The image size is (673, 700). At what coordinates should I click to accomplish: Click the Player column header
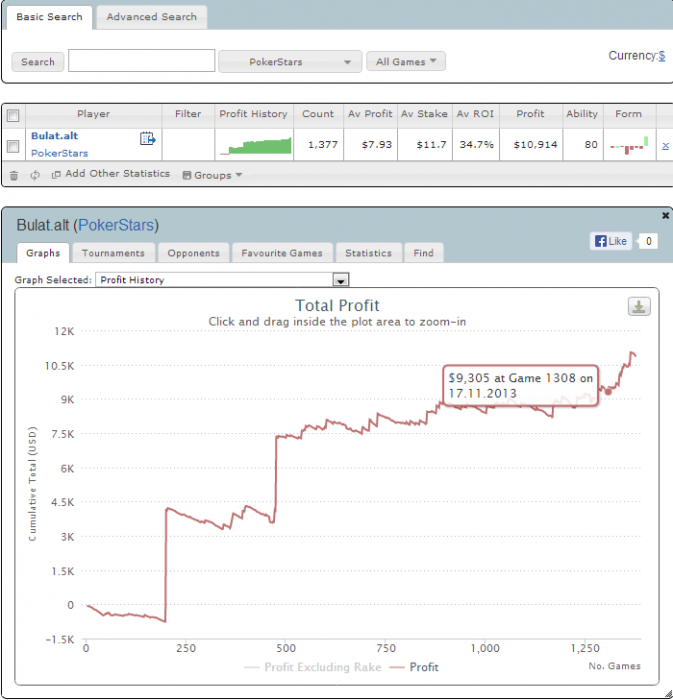93,114
